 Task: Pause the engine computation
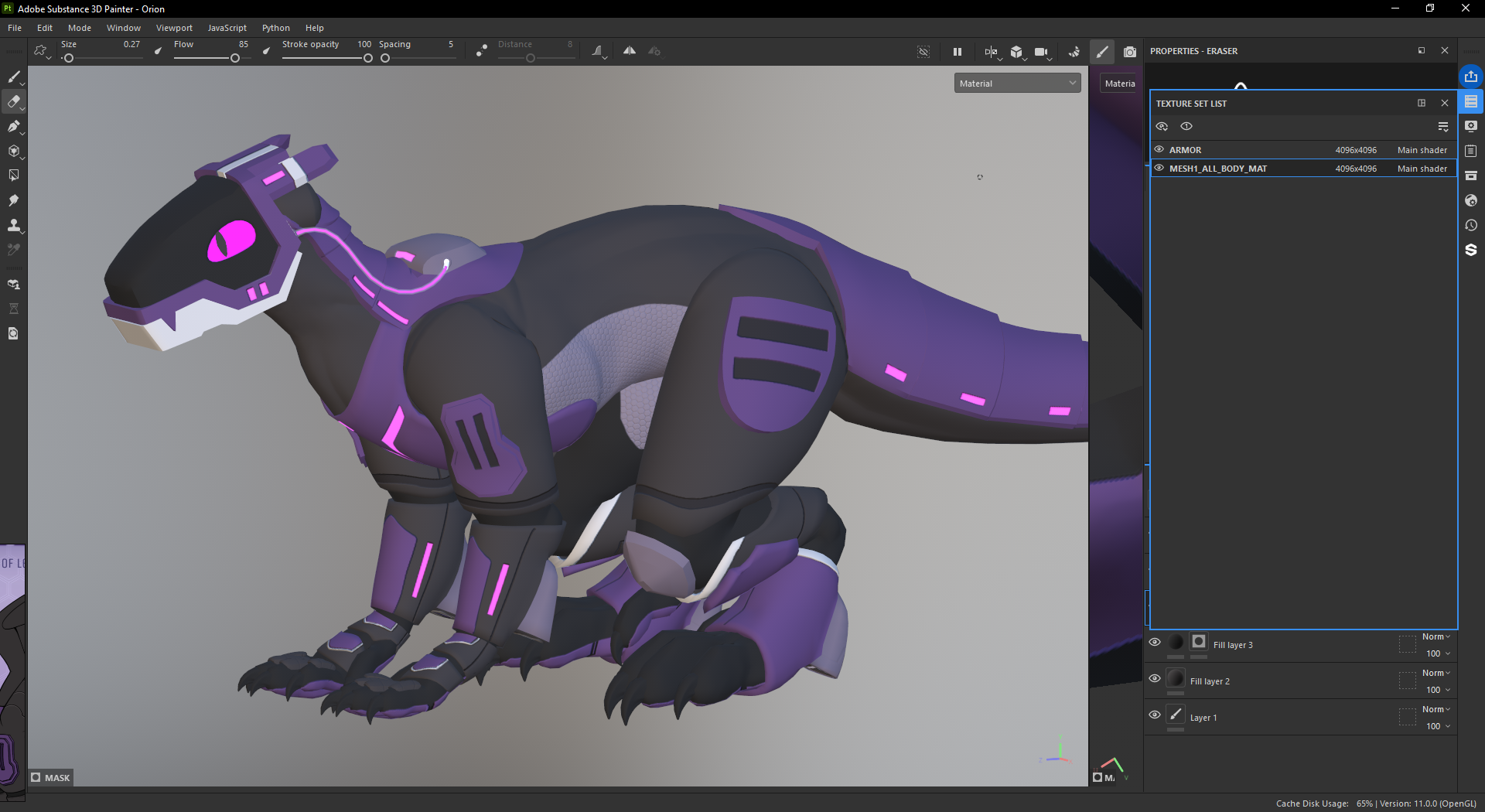pyautogui.click(x=958, y=52)
